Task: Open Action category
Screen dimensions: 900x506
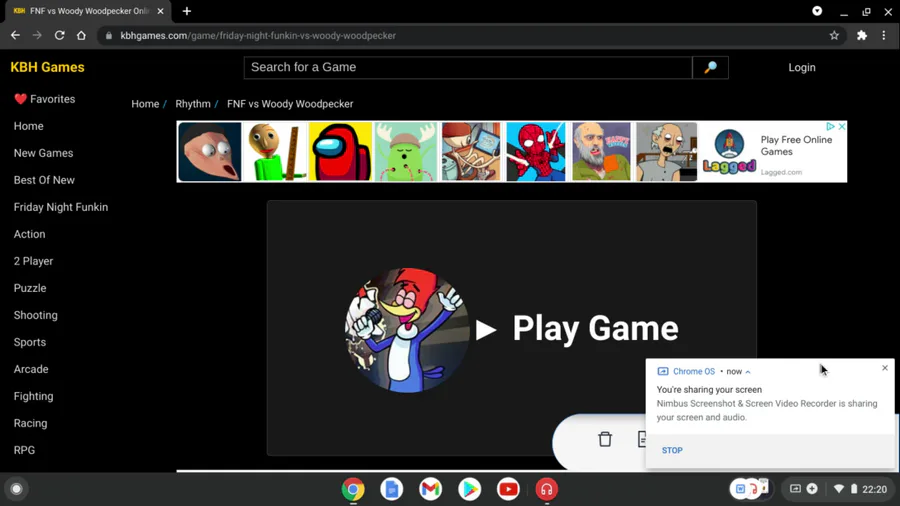Action: tap(29, 234)
